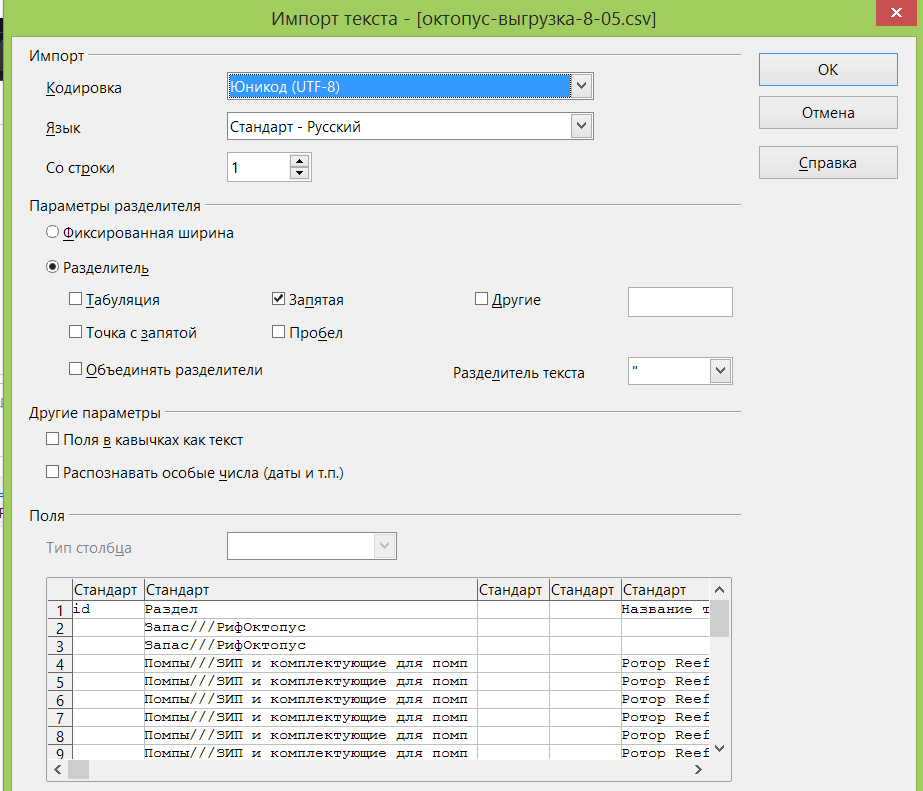Enable the Пробел checkbox
This screenshot has width=923, height=791.
tap(278, 332)
